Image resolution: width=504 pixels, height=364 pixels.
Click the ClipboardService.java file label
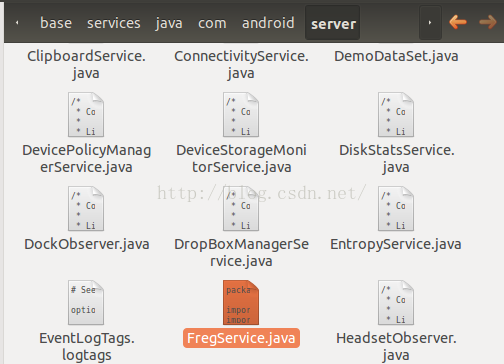pos(86,65)
